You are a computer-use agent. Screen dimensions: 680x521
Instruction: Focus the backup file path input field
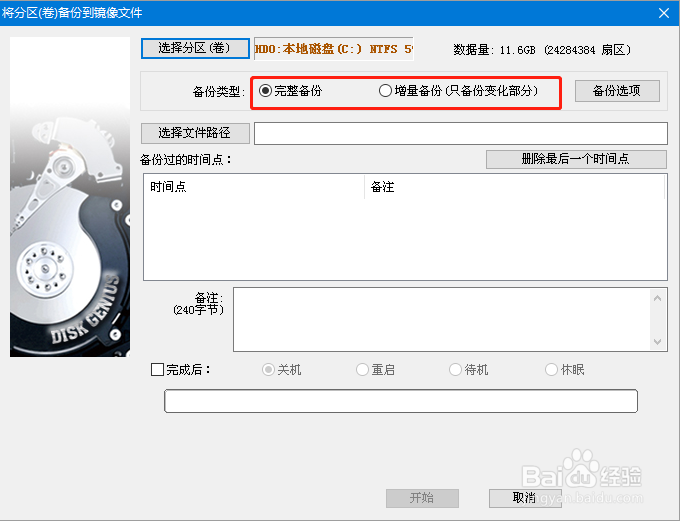pyautogui.click(x=461, y=133)
